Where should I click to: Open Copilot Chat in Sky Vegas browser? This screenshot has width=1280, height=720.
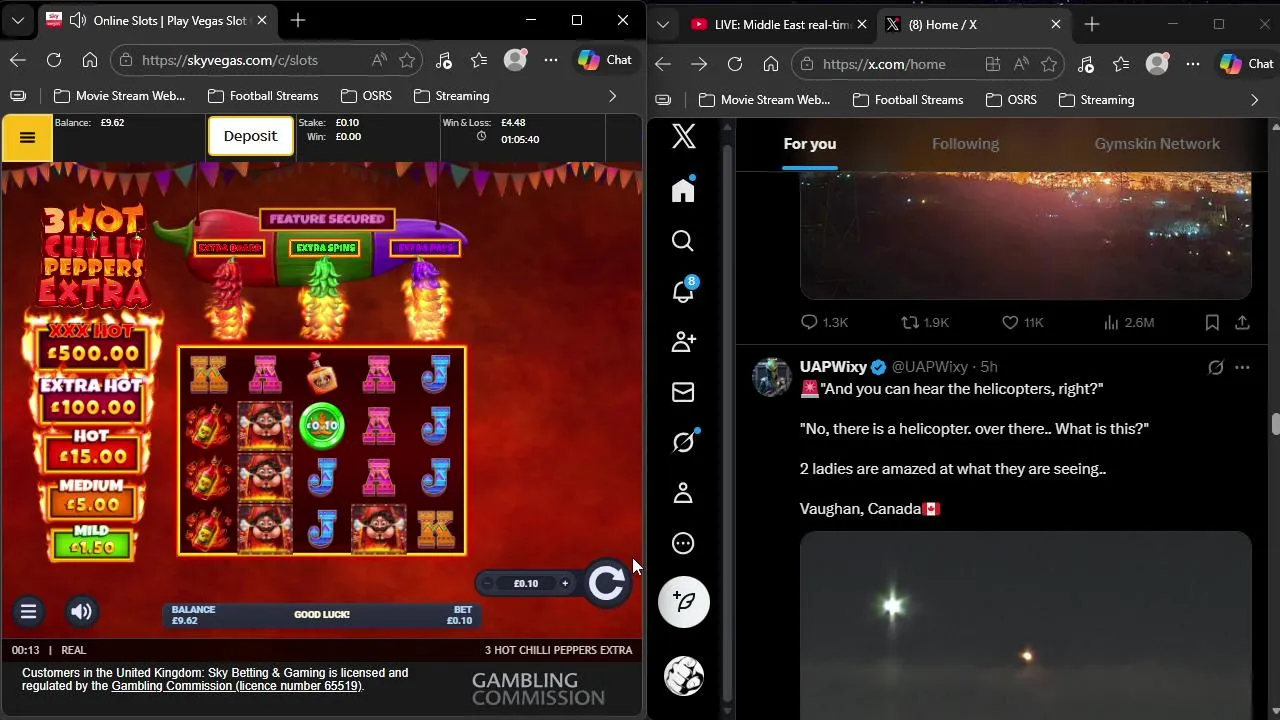point(605,60)
